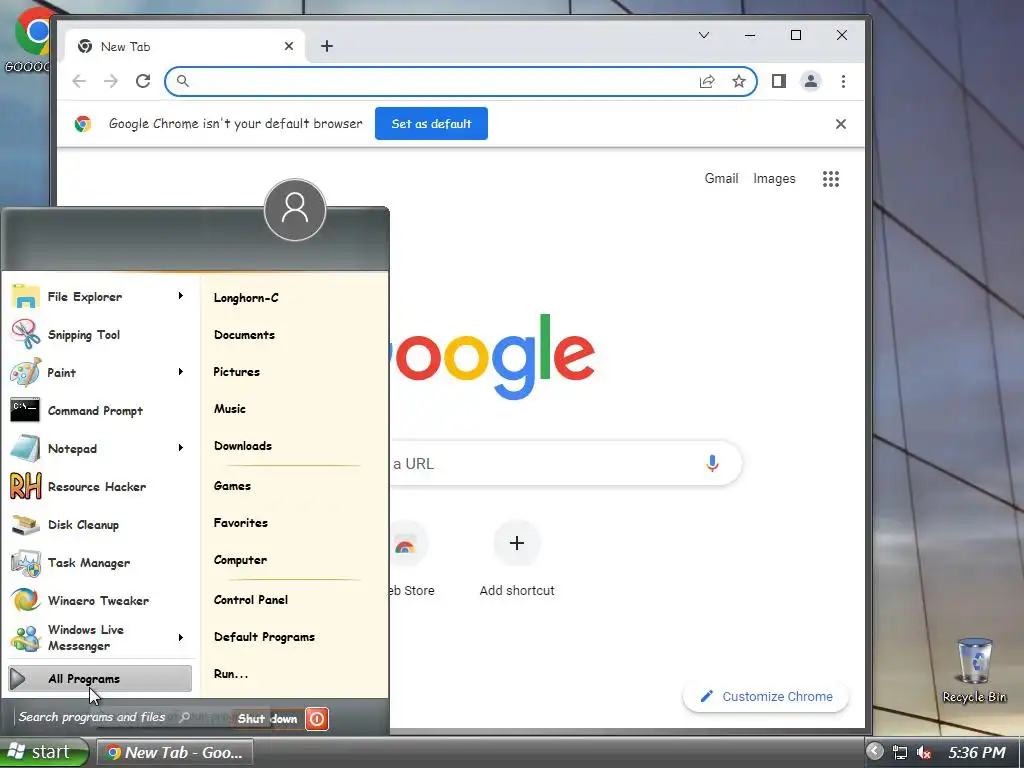Click the Shut down button
The width and height of the screenshot is (1024, 768).
click(x=268, y=719)
